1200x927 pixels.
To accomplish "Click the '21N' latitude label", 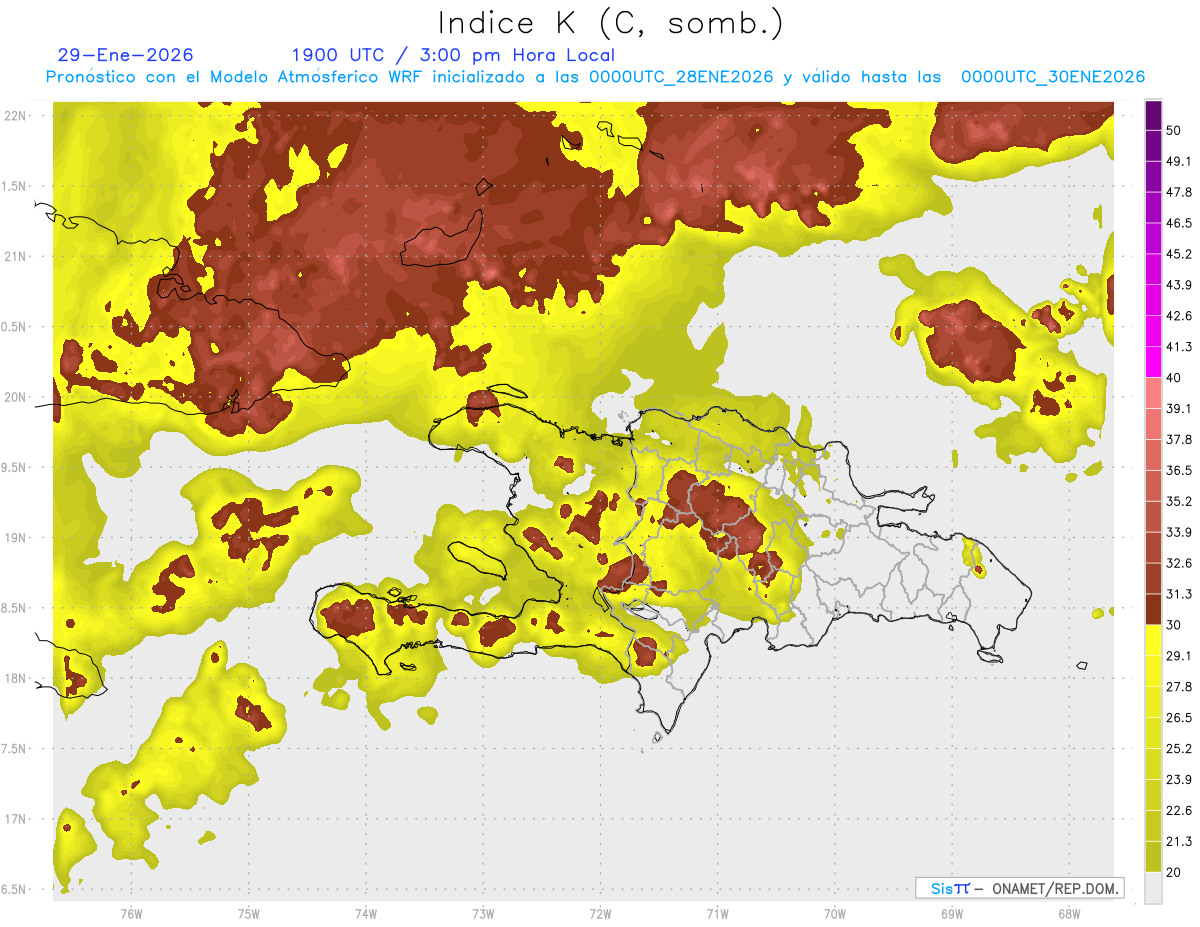I will click(16, 256).
